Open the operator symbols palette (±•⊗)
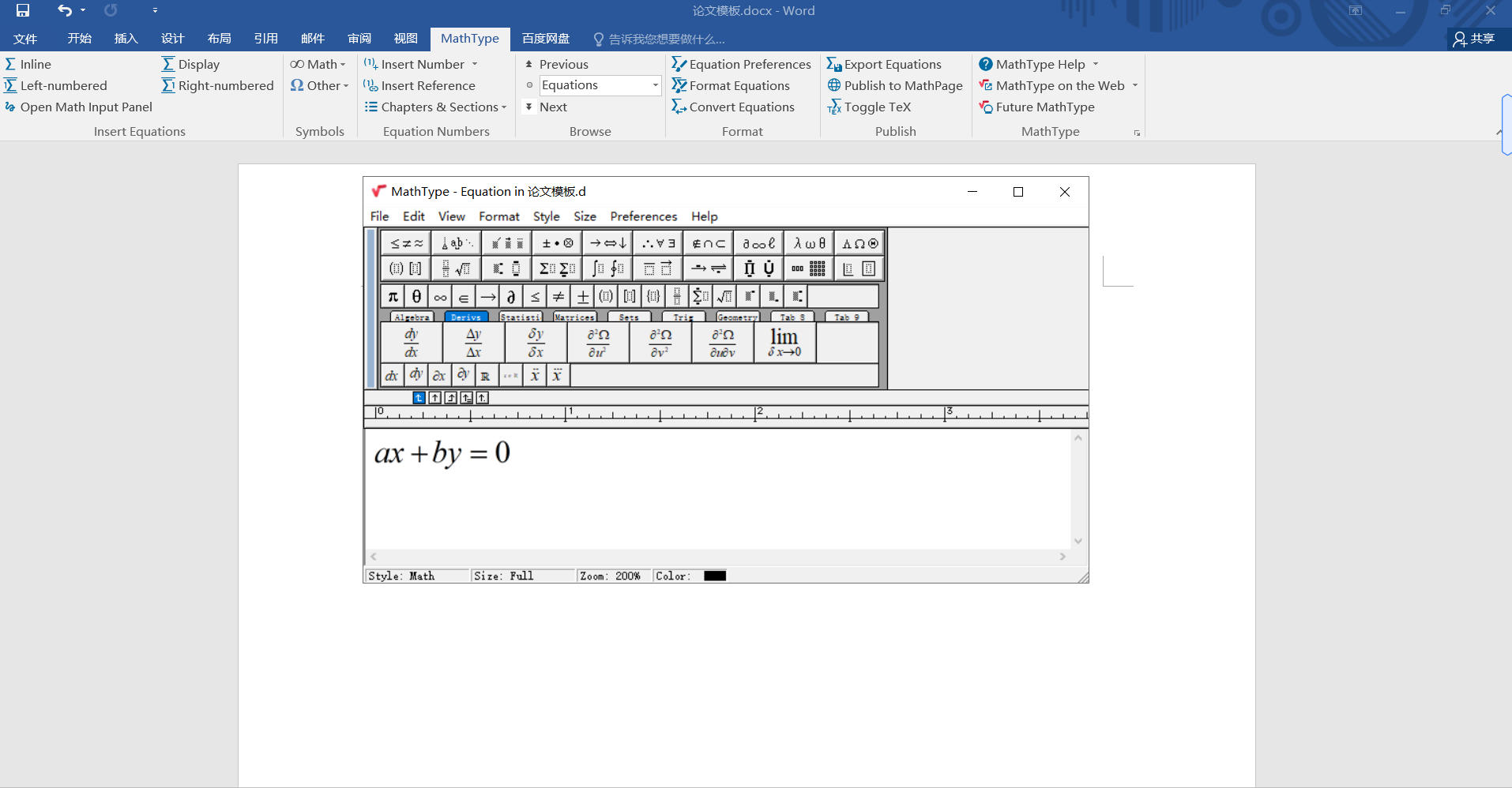The image size is (1512, 788). pos(557,243)
